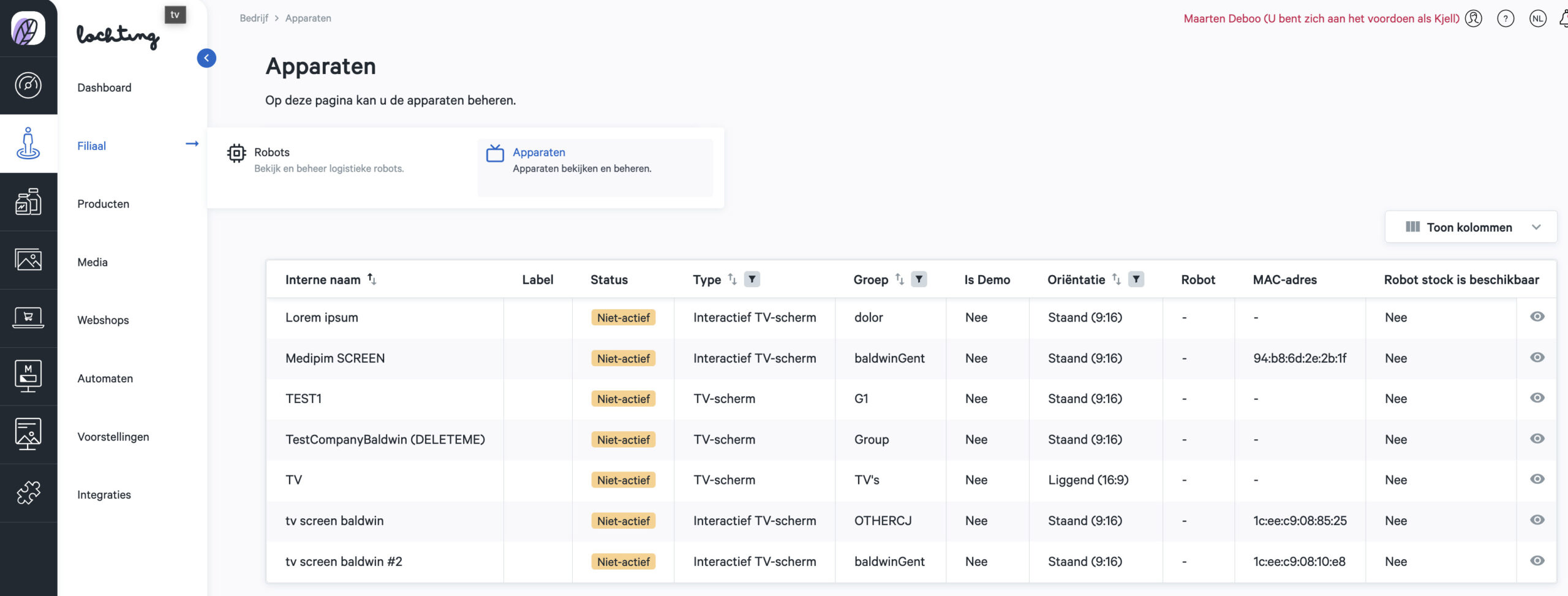Click MAC address 1c:ee:c9:08:85:25
The height and width of the screenshot is (596, 1568).
tap(1300, 521)
